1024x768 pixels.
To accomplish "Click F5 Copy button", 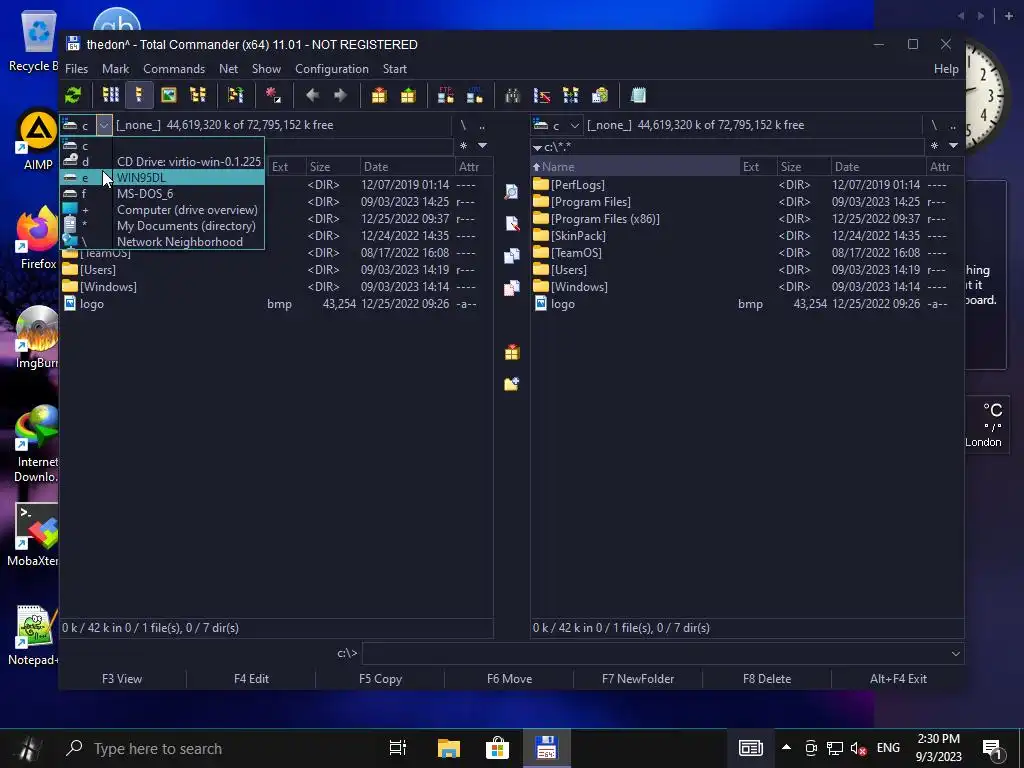I will tap(380, 679).
